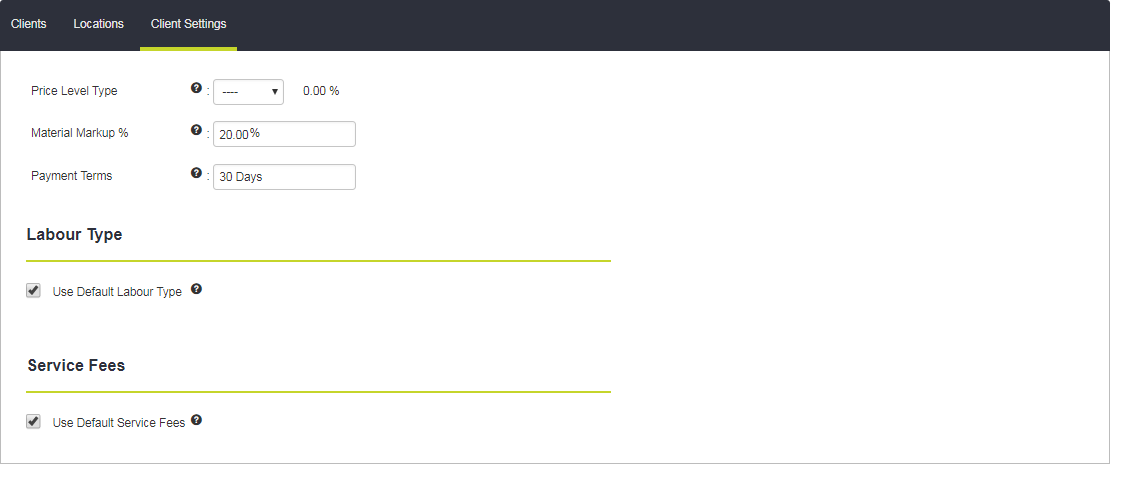Screen dimensions: 1135x488
Task: Switch to the Clients tab
Action: tap(29, 24)
